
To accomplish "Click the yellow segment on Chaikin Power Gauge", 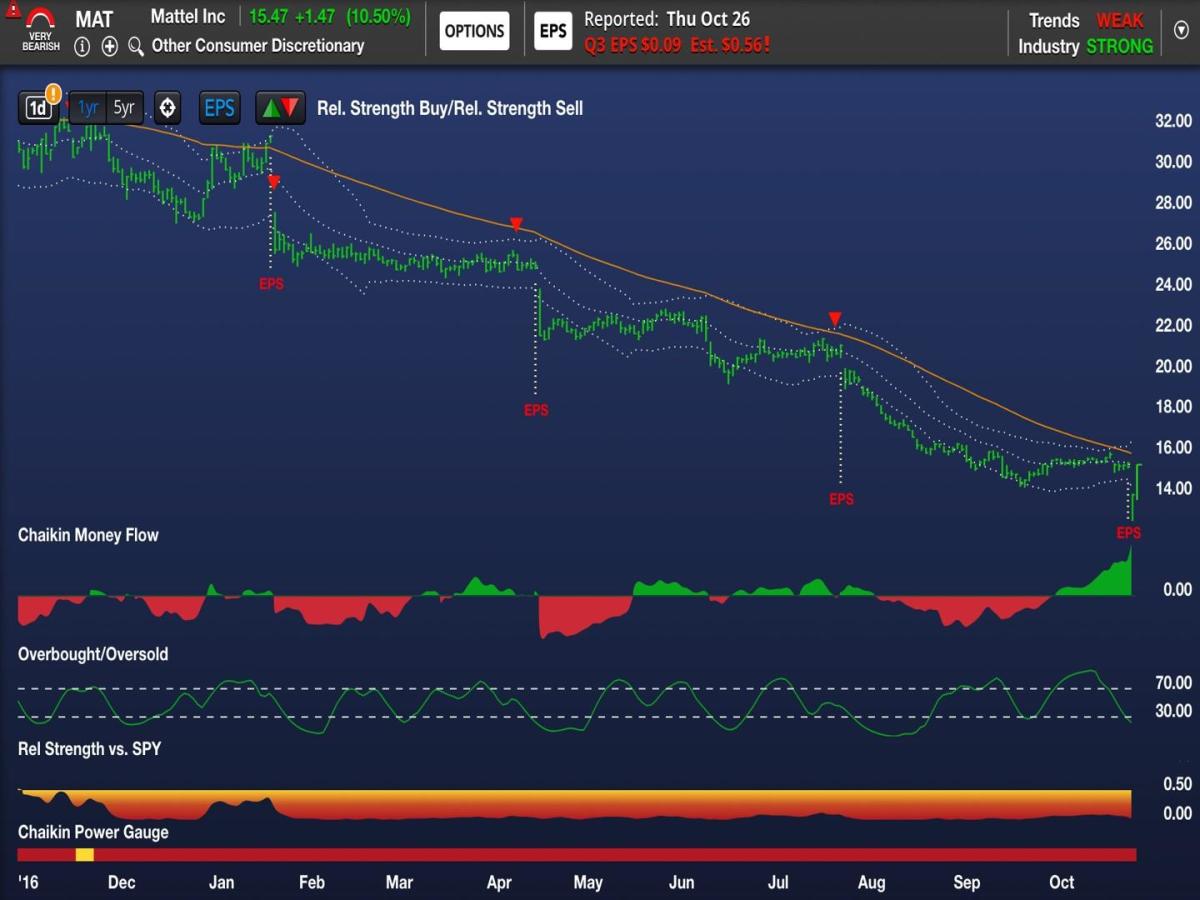I will [85, 854].
